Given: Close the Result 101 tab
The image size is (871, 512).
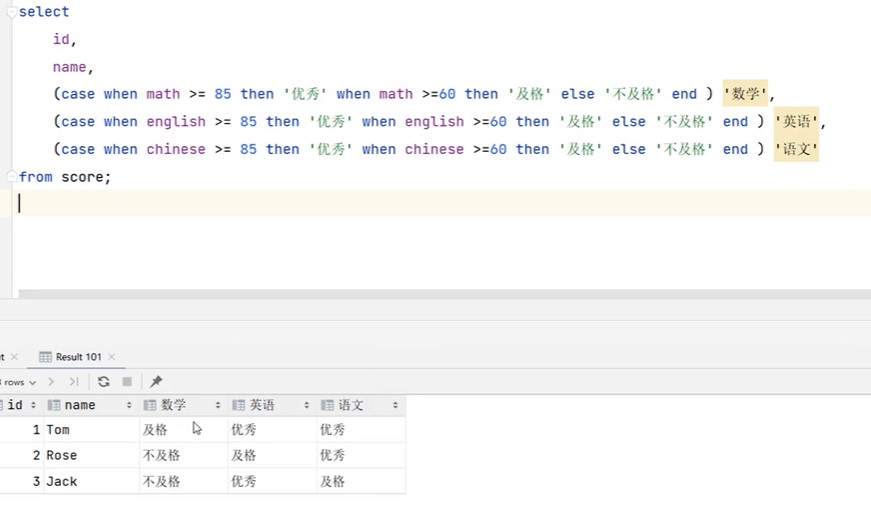Looking at the screenshot, I should 111,357.
